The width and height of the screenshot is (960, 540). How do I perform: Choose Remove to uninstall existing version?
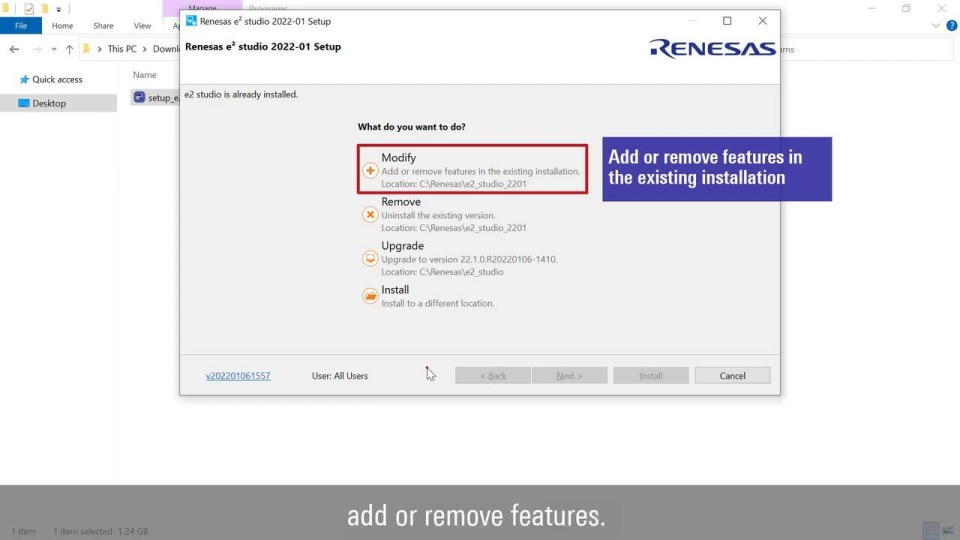(x=453, y=214)
